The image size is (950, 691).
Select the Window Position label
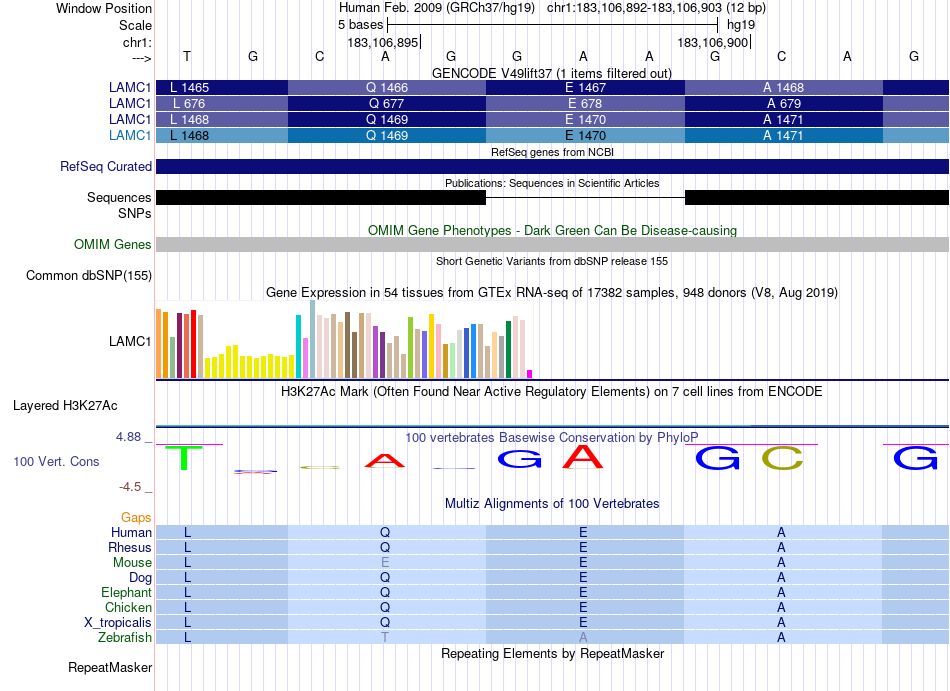pyautogui.click(x=104, y=8)
